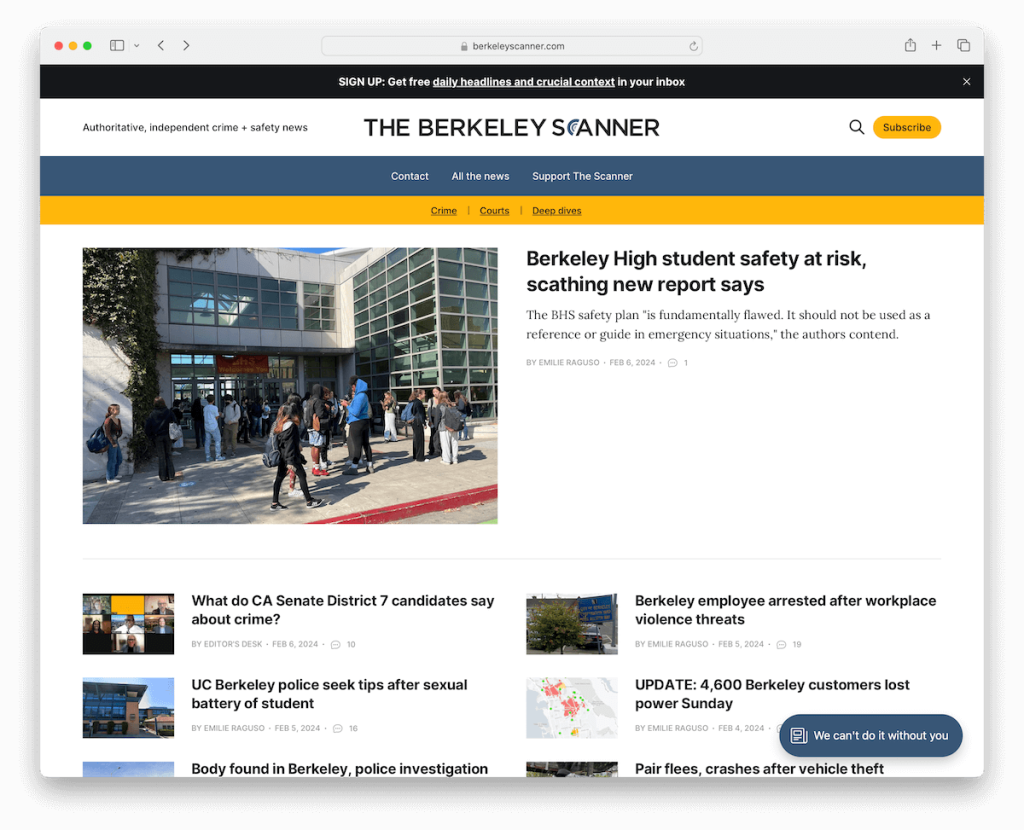The height and width of the screenshot is (830, 1024).
Task: Open Support The Scanner menu item
Action: [x=582, y=176]
